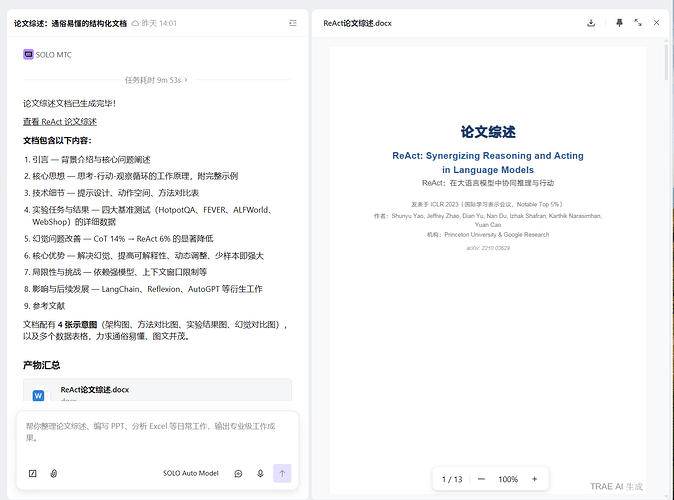The height and width of the screenshot is (500, 674).
Task: Open the ReAct论文综述.docx file card
Action: click(157, 390)
